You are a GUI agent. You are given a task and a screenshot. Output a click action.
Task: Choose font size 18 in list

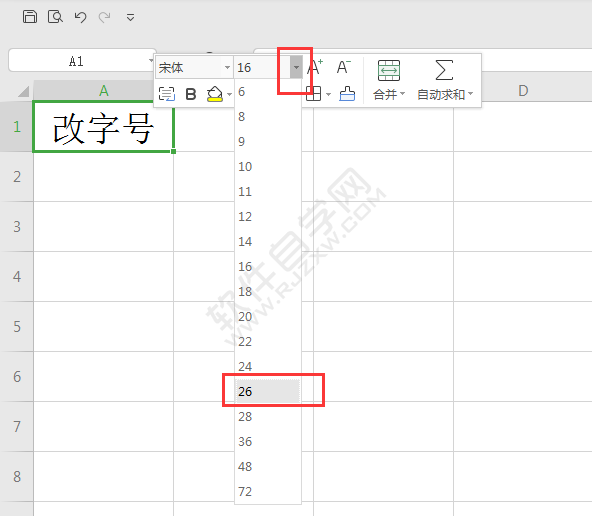tap(268, 291)
